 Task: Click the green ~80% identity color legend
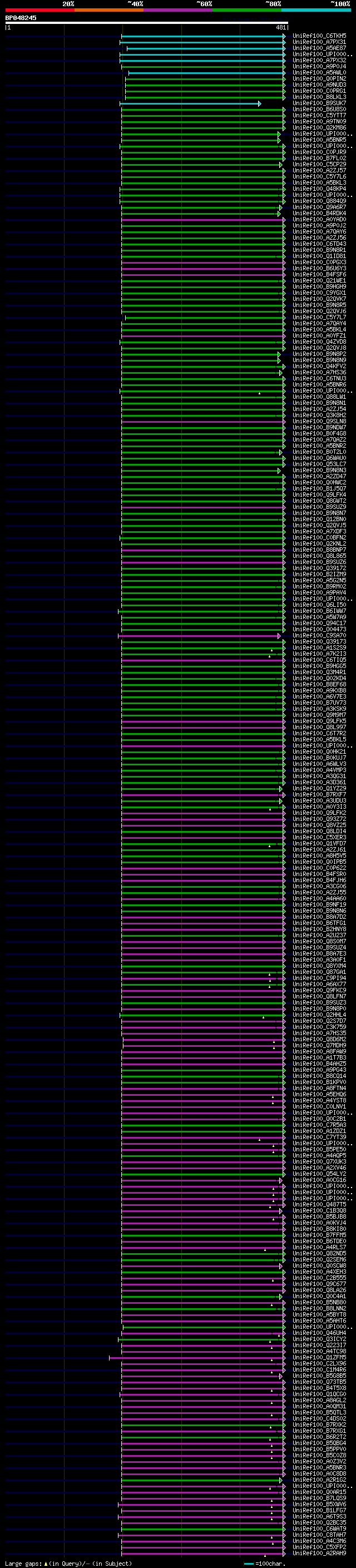point(247,10)
